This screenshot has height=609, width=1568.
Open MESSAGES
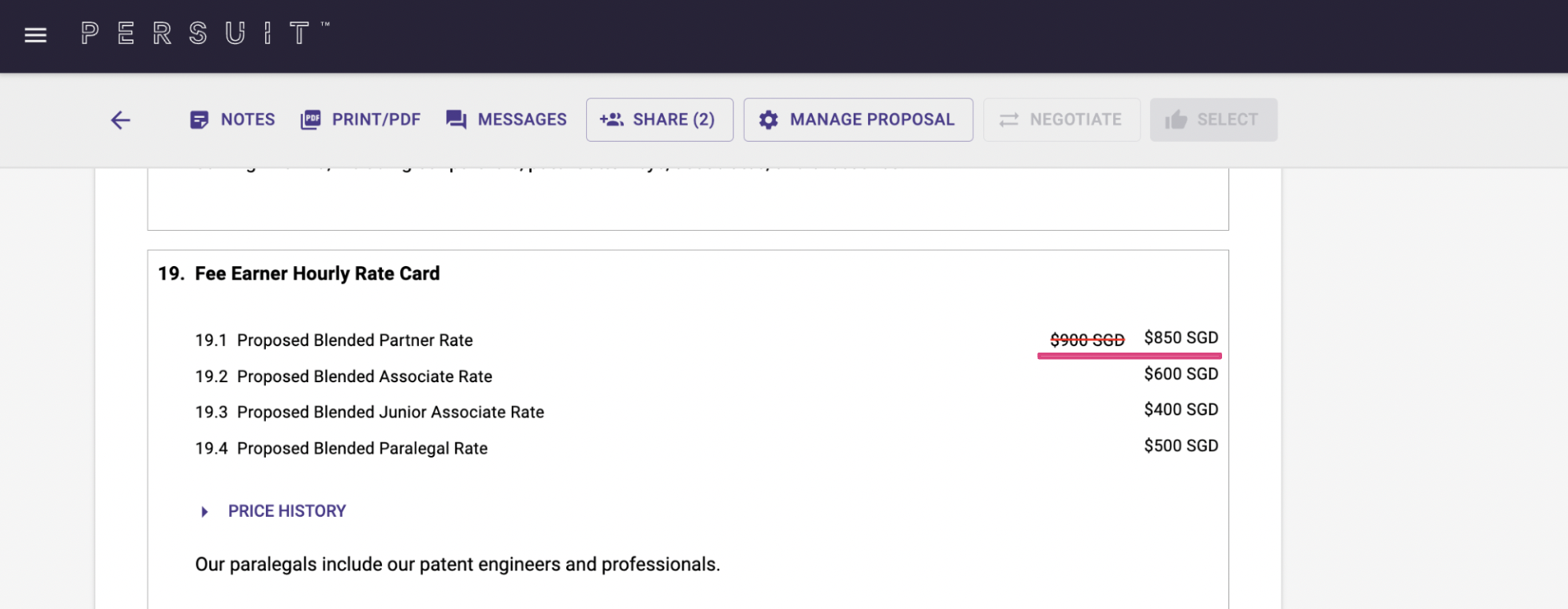coord(506,120)
